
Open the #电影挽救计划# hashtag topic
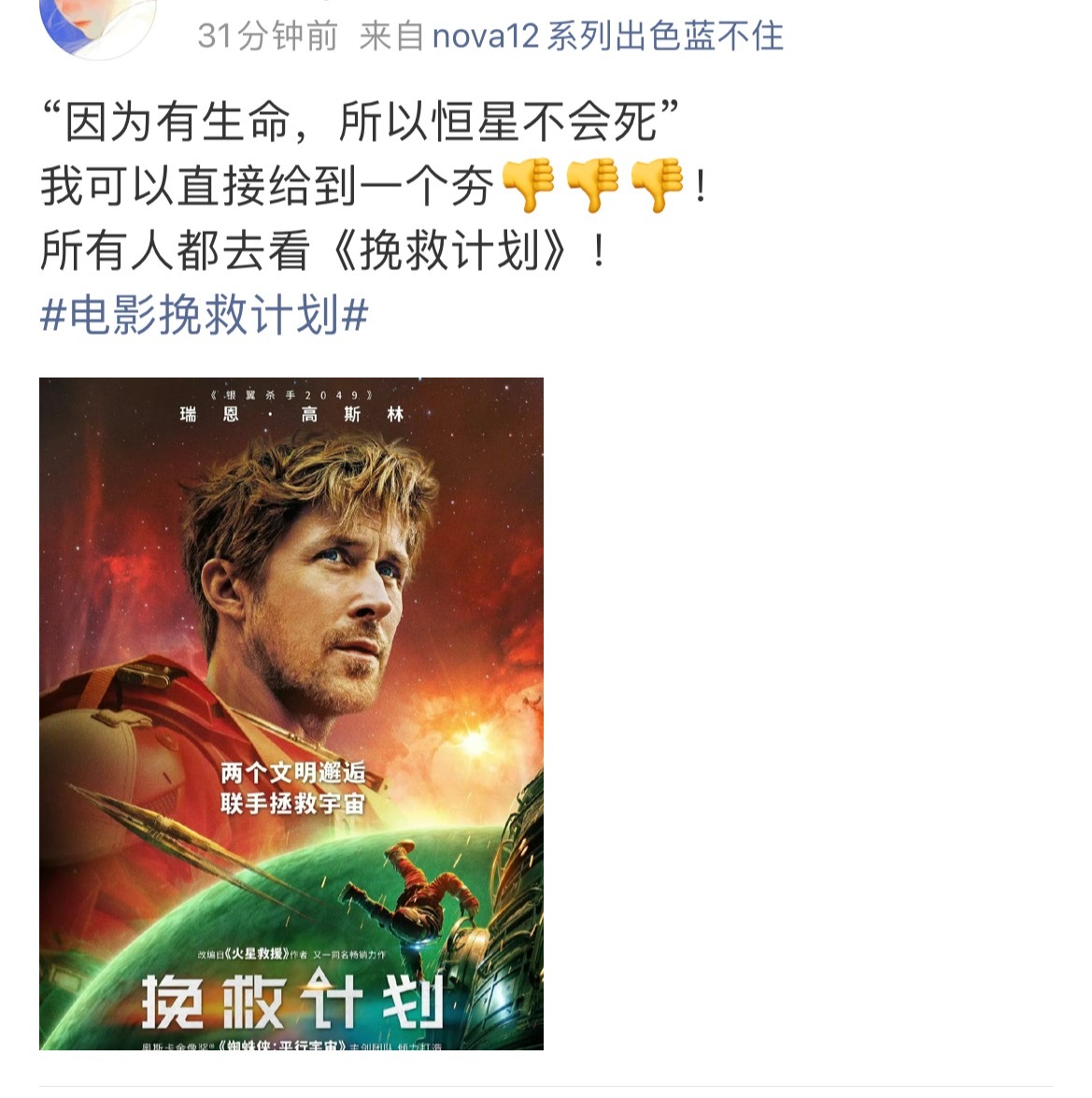(x=205, y=314)
